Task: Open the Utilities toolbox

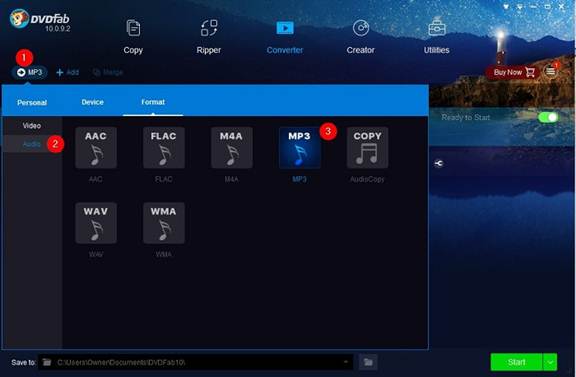Action: 436,37
